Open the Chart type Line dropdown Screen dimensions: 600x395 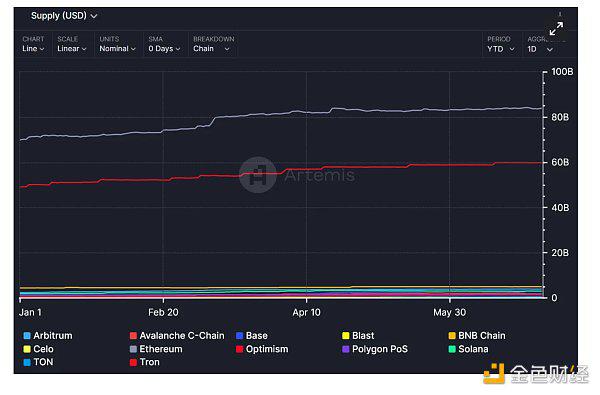point(33,49)
